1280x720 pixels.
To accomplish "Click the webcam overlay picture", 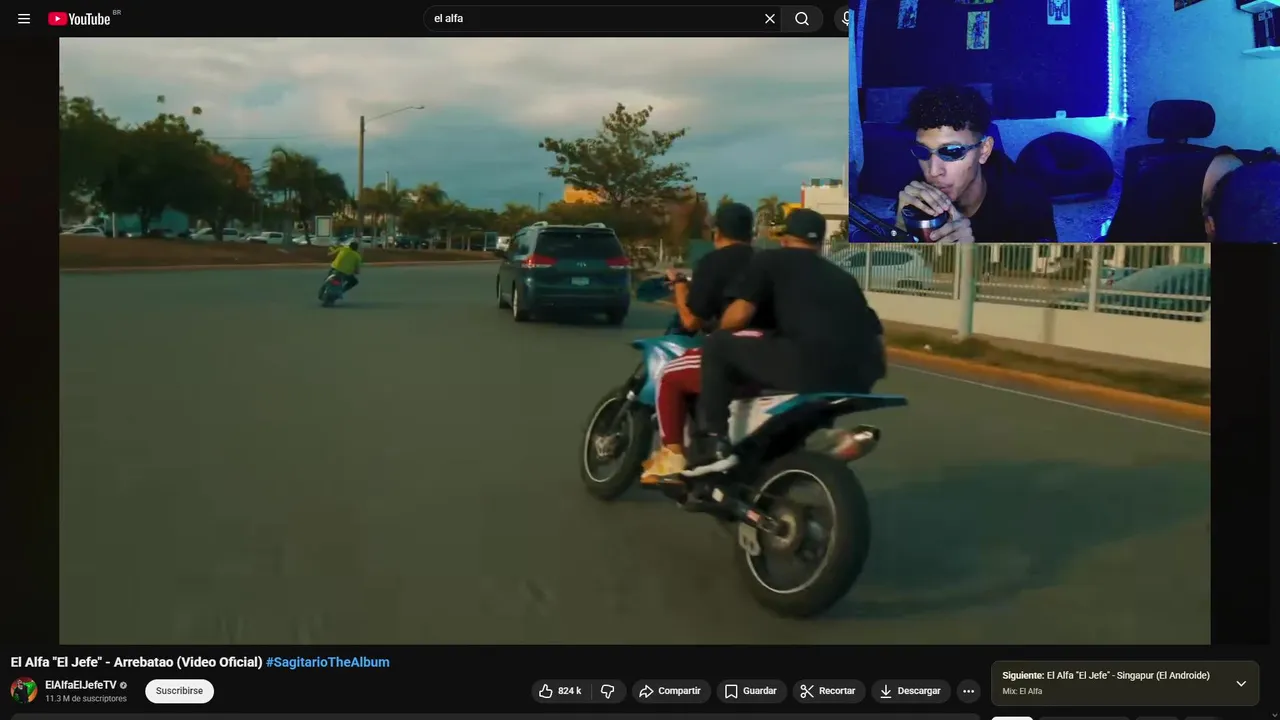I will pyautogui.click(x=1064, y=121).
